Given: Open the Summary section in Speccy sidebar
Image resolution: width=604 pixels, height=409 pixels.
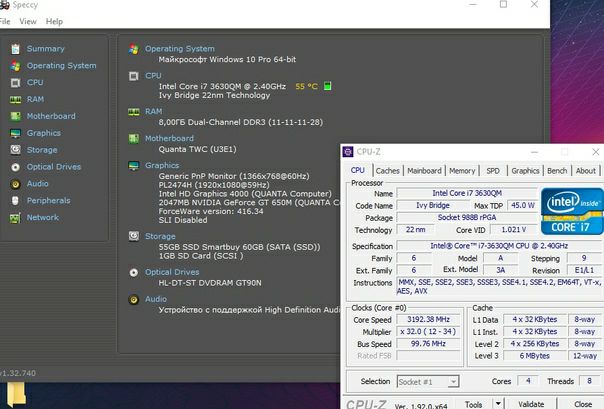Looking at the screenshot, I should [45, 49].
